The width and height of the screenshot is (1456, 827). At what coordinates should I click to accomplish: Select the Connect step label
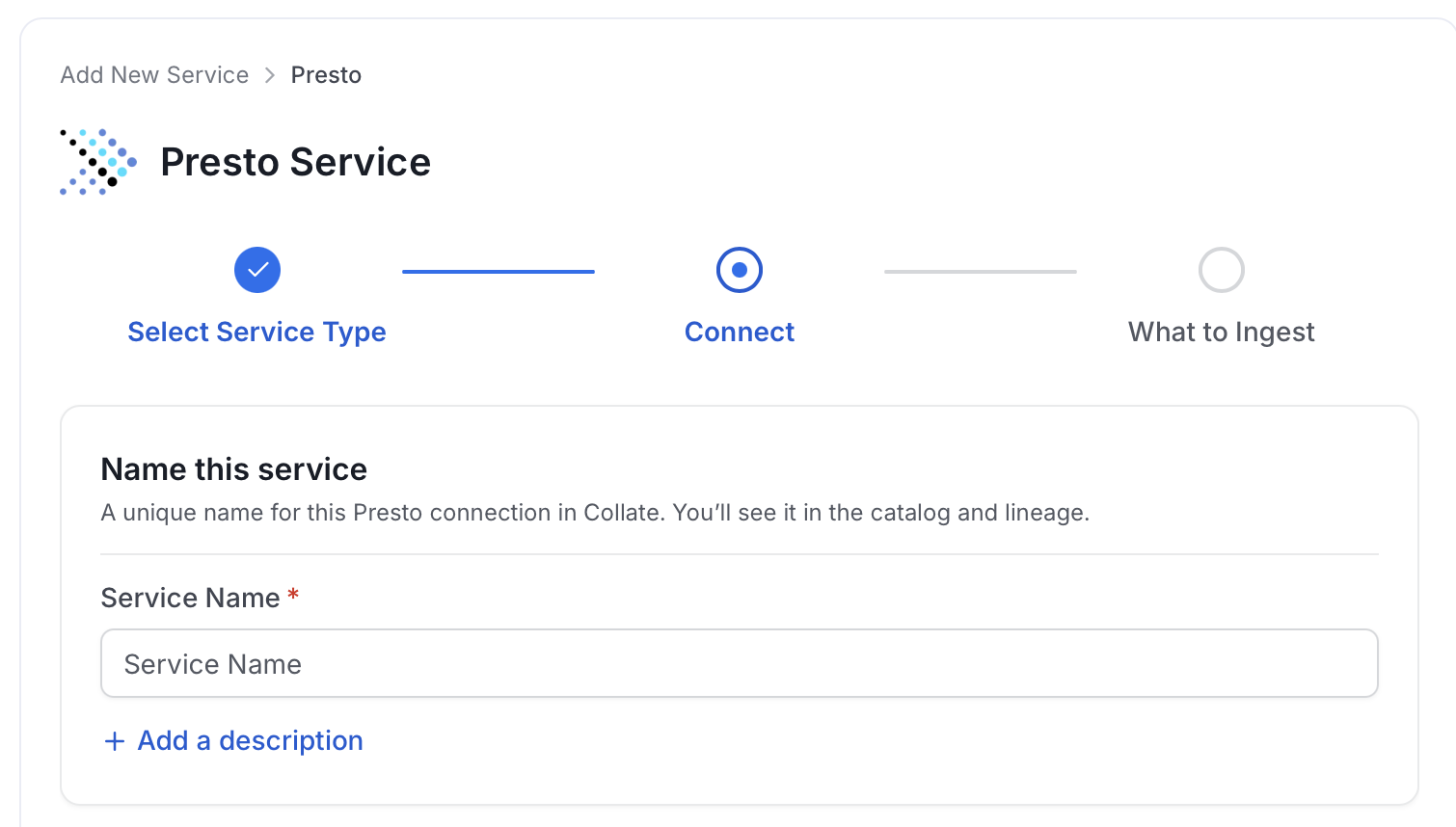[x=740, y=332]
